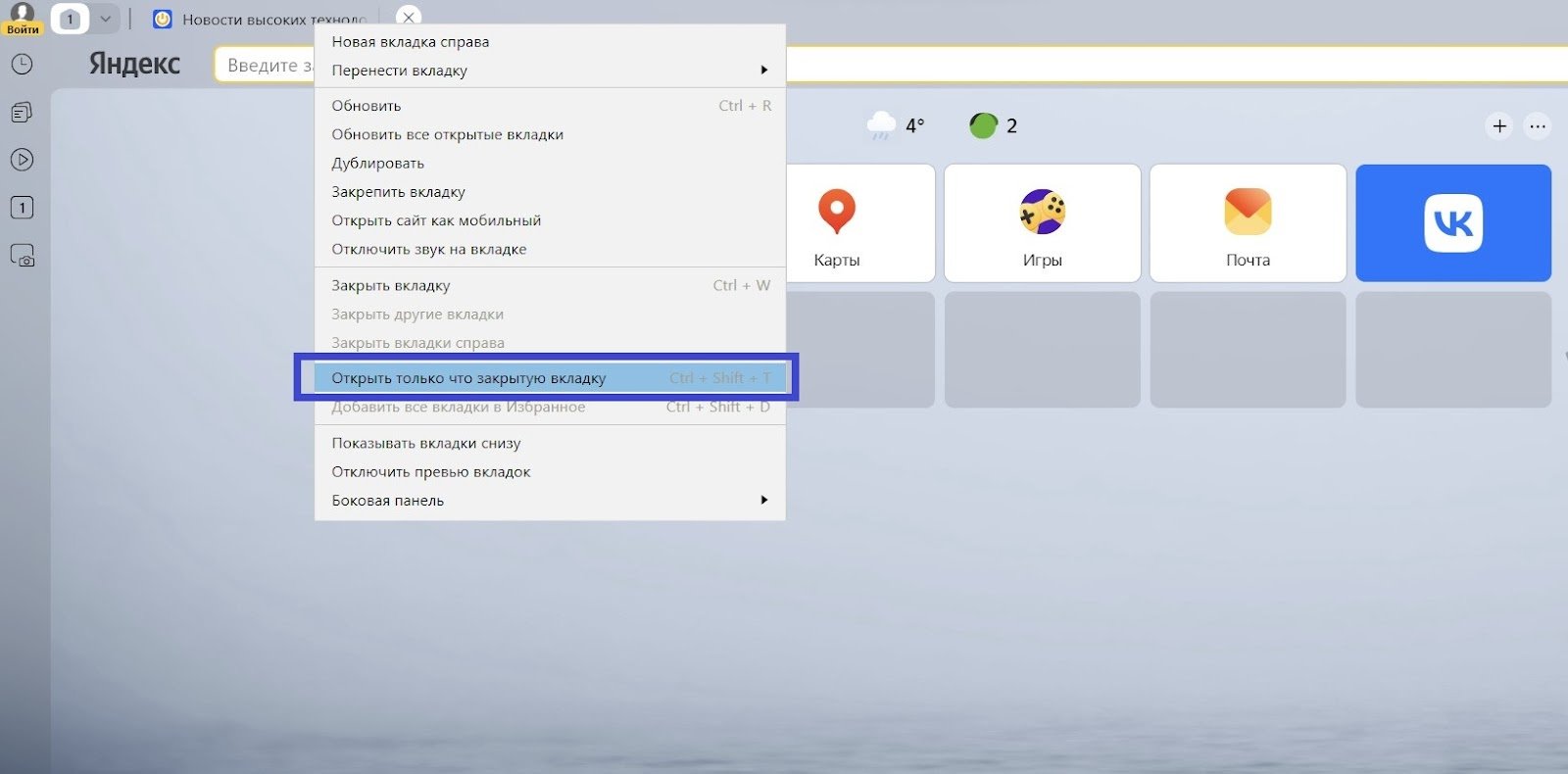Image resolution: width=1568 pixels, height=774 pixels.
Task: Click the VK logo icon
Action: click(1453, 223)
